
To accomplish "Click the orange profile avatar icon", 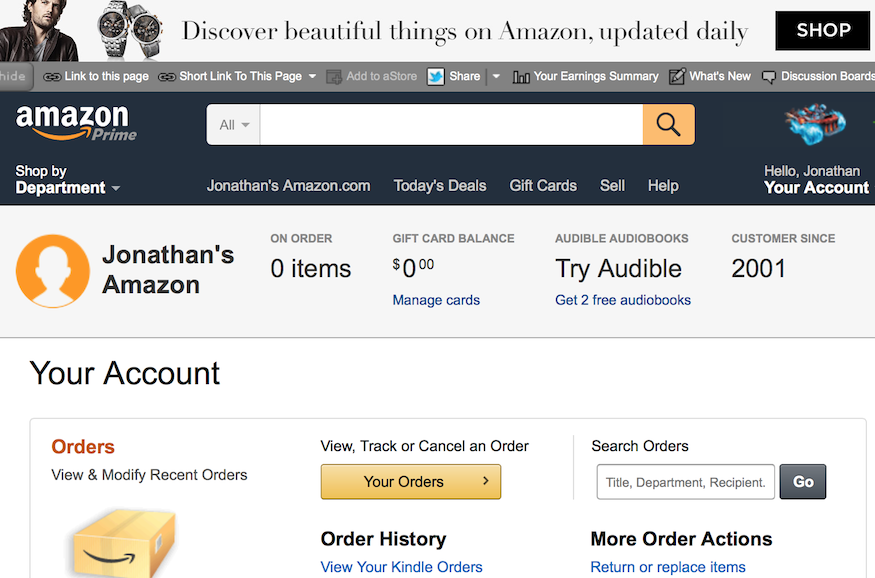I will 53,271.
